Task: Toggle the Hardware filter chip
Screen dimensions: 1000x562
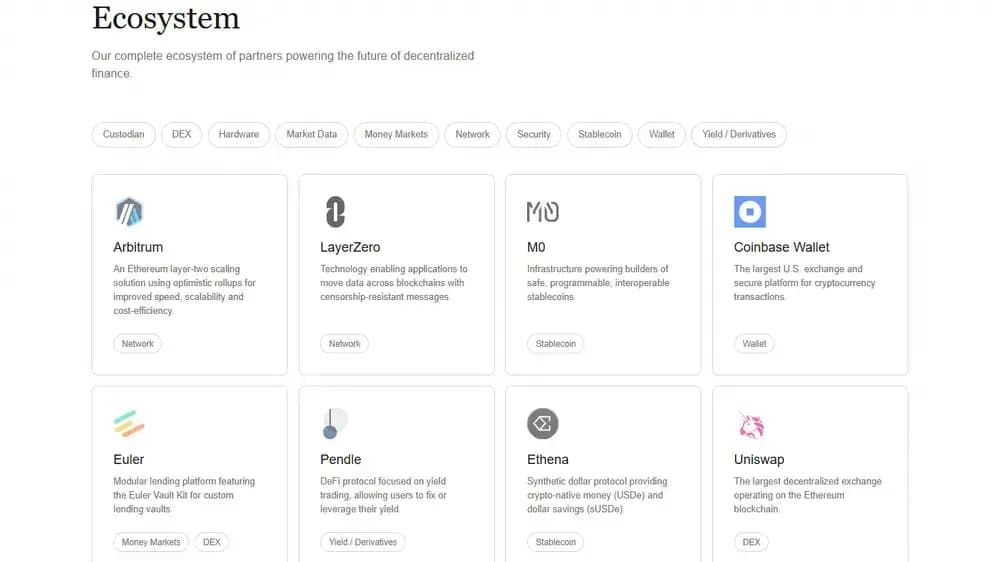Action: [239, 135]
